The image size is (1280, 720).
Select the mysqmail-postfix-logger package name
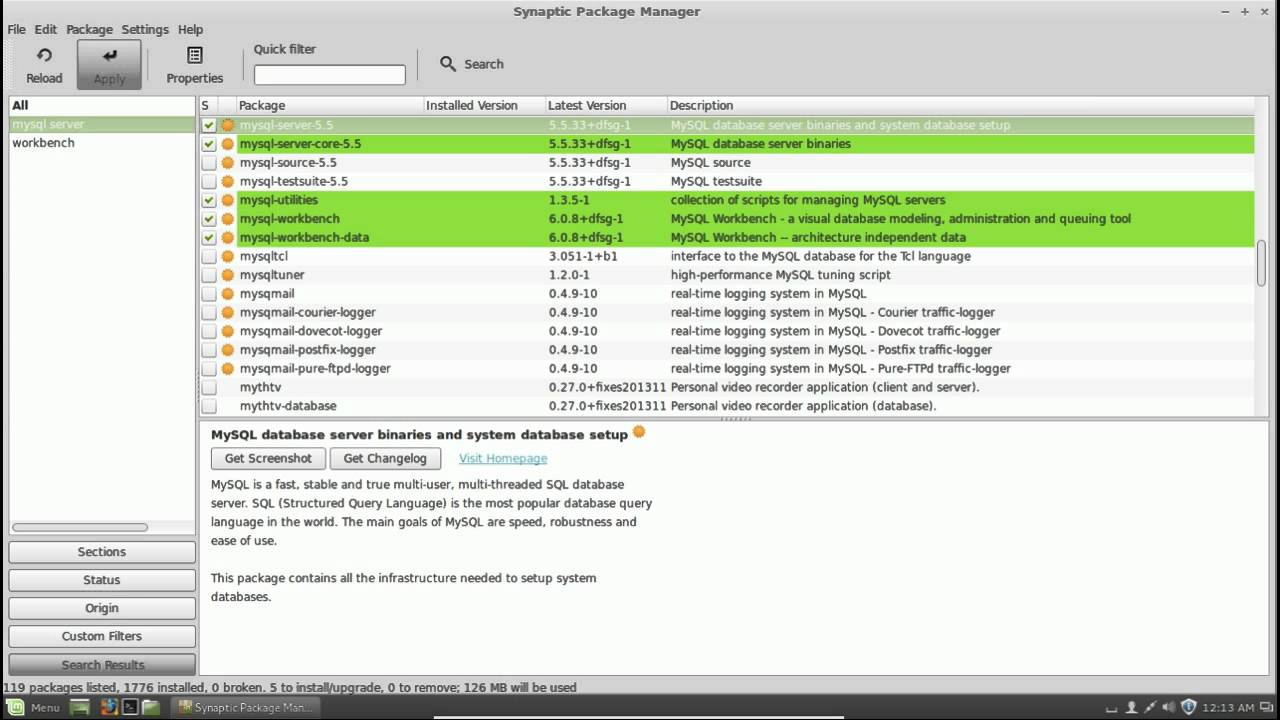pos(308,350)
